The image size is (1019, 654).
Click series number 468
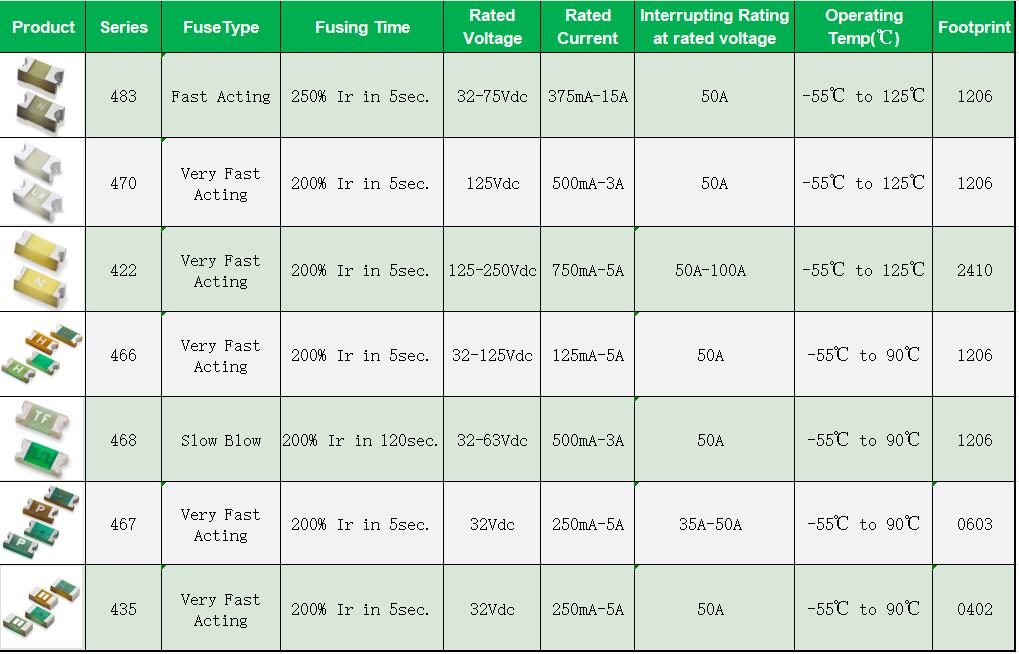click(123, 440)
